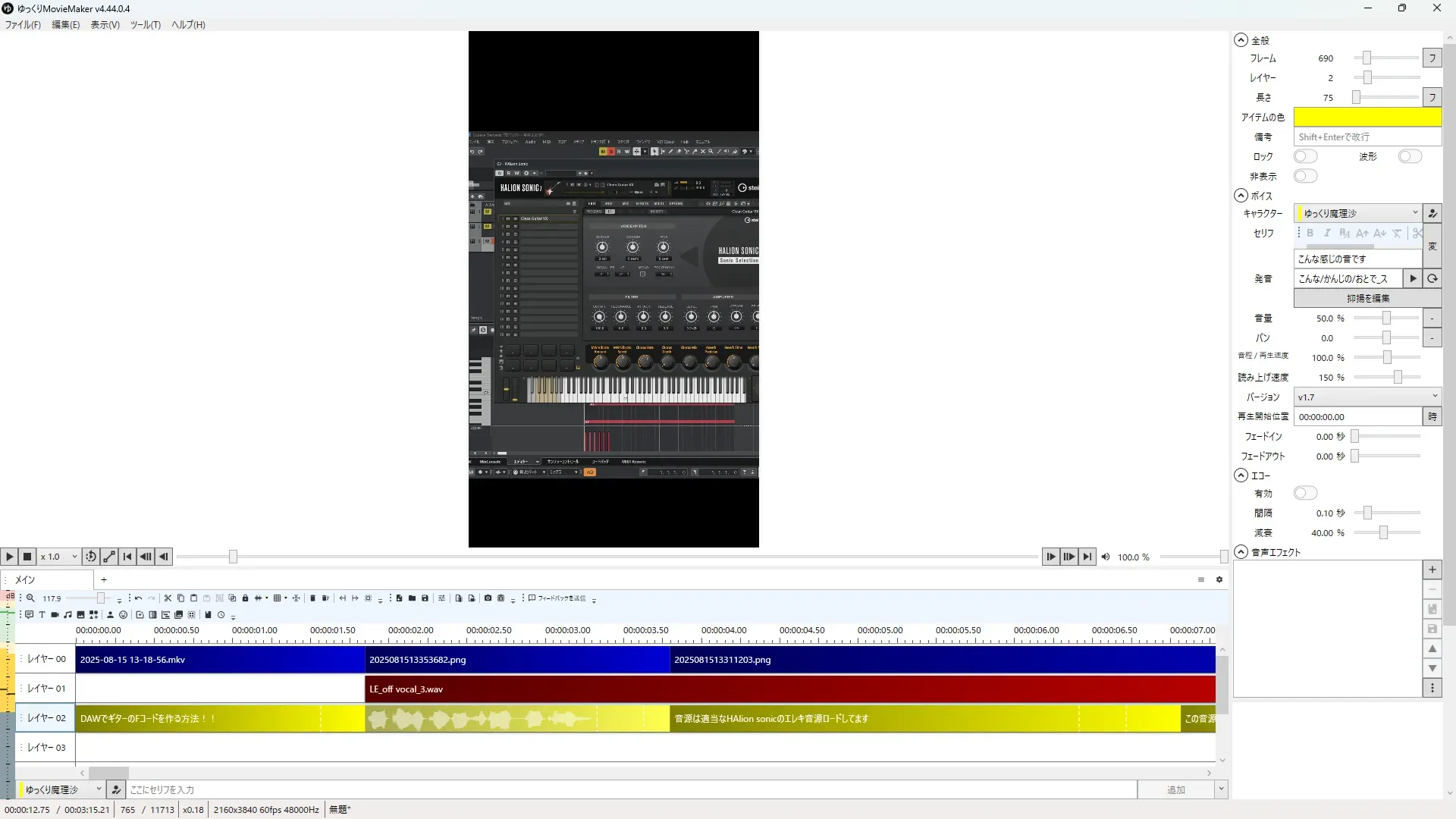The width and height of the screenshot is (1456, 819).
Task: Click the undo arrow icon
Action: point(138,598)
